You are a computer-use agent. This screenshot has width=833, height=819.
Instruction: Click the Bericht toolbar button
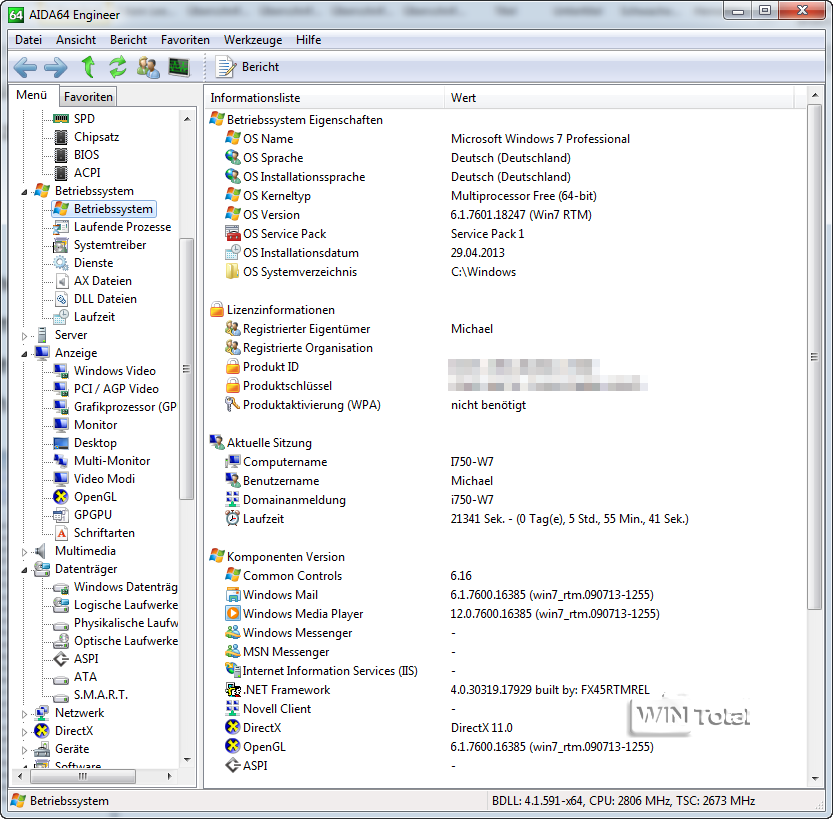pos(248,68)
